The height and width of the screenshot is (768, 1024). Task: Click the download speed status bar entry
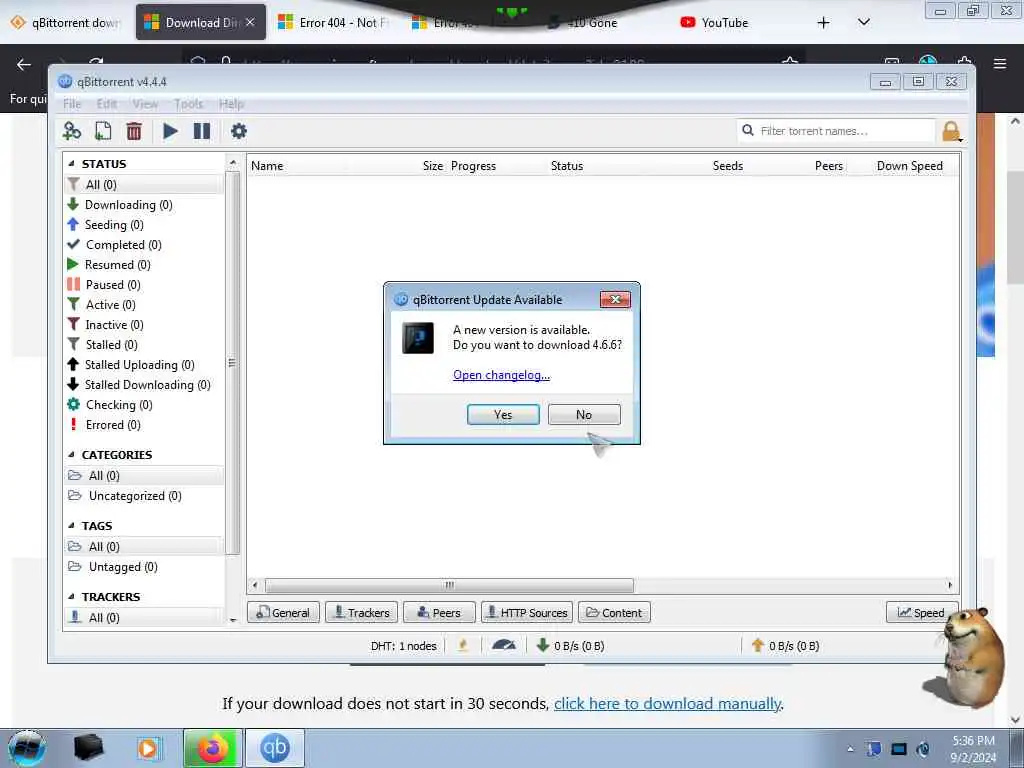[x=570, y=646]
